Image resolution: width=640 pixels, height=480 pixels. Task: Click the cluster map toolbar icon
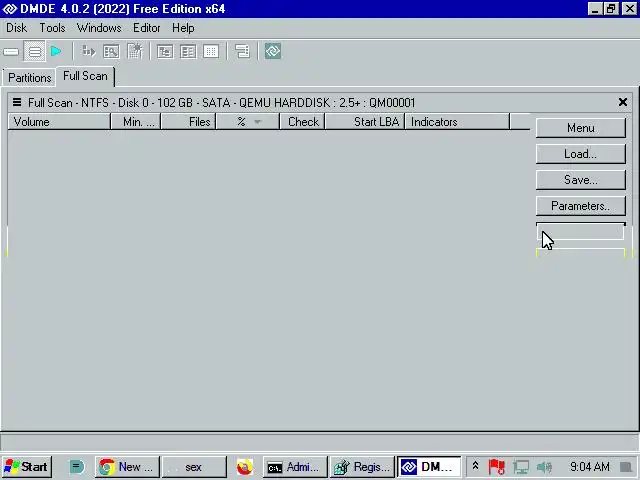pyautogui.click(x=242, y=51)
